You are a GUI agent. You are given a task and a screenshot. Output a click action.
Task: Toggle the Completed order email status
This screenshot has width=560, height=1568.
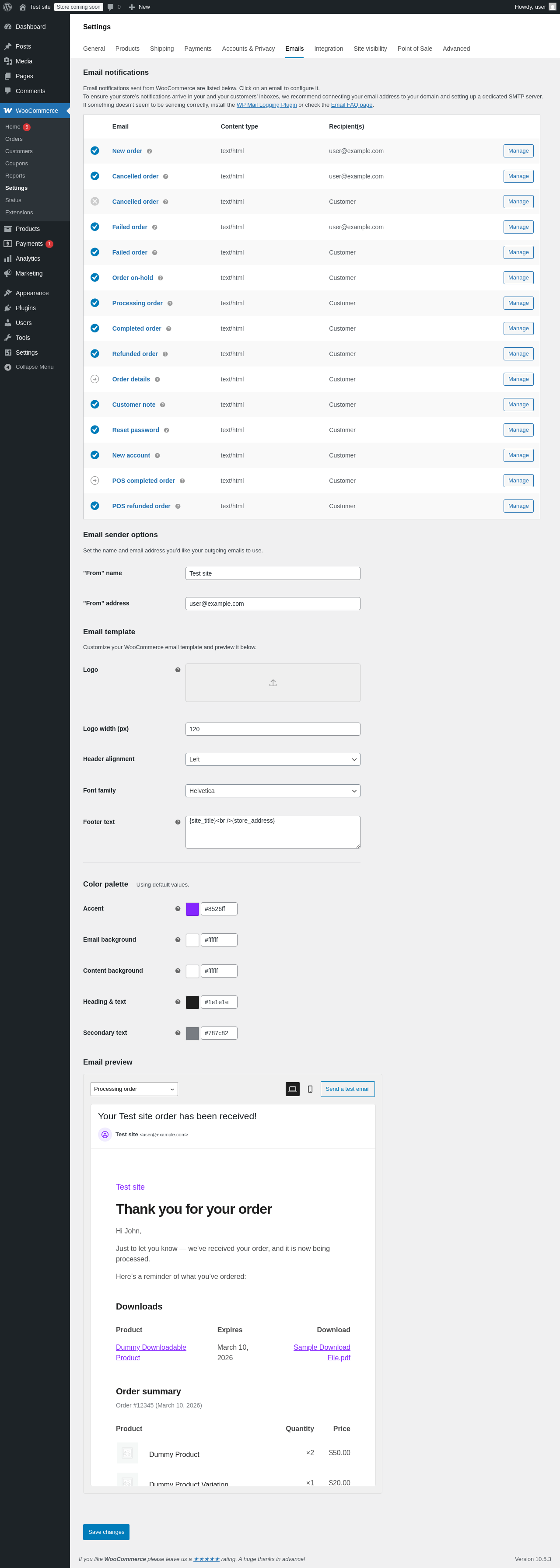pyautogui.click(x=95, y=329)
